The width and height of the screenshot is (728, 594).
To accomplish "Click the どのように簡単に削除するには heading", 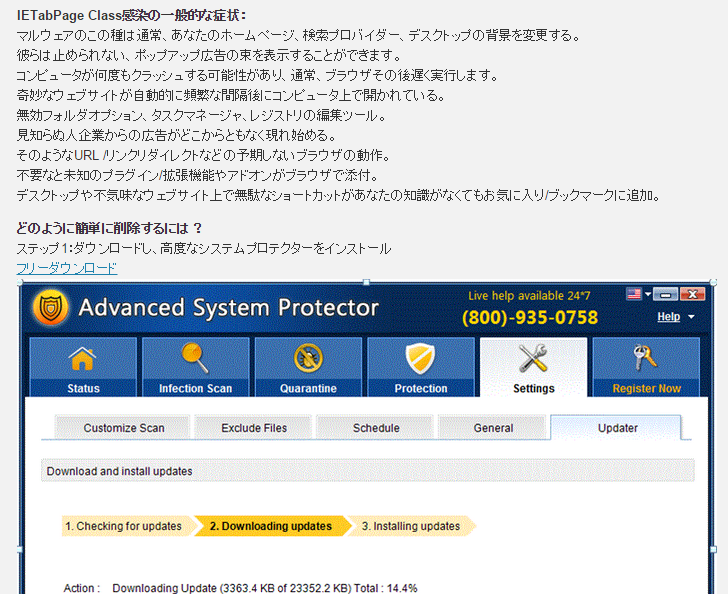I will click(110, 228).
